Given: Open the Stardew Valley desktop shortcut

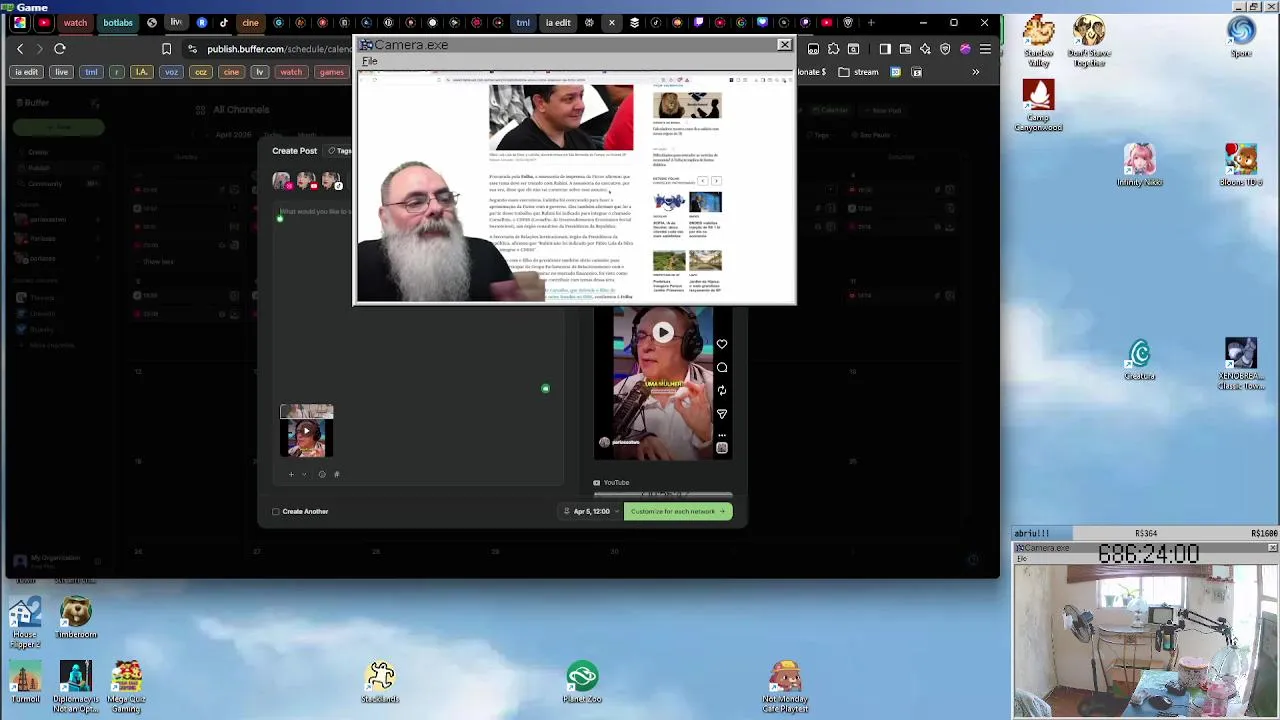Looking at the screenshot, I should (x=1039, y=41).
